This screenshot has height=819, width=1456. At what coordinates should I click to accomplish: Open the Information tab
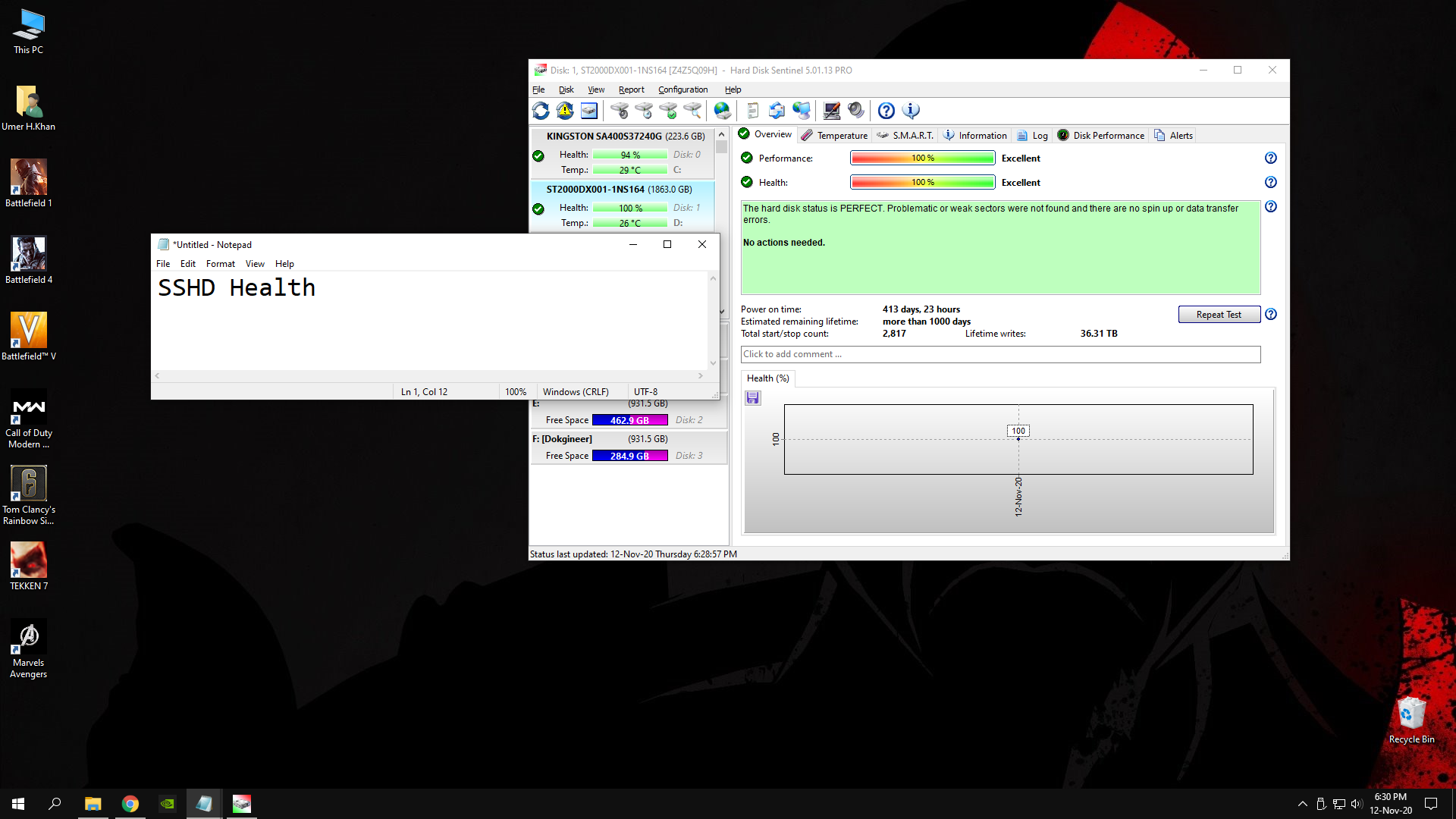(975, 135)
